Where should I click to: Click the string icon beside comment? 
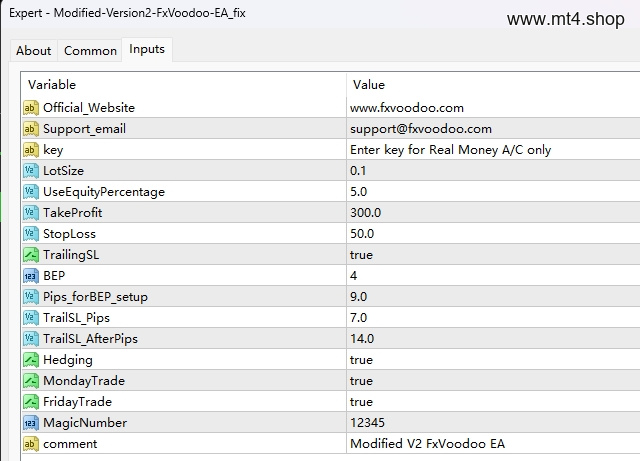(31, 444)
